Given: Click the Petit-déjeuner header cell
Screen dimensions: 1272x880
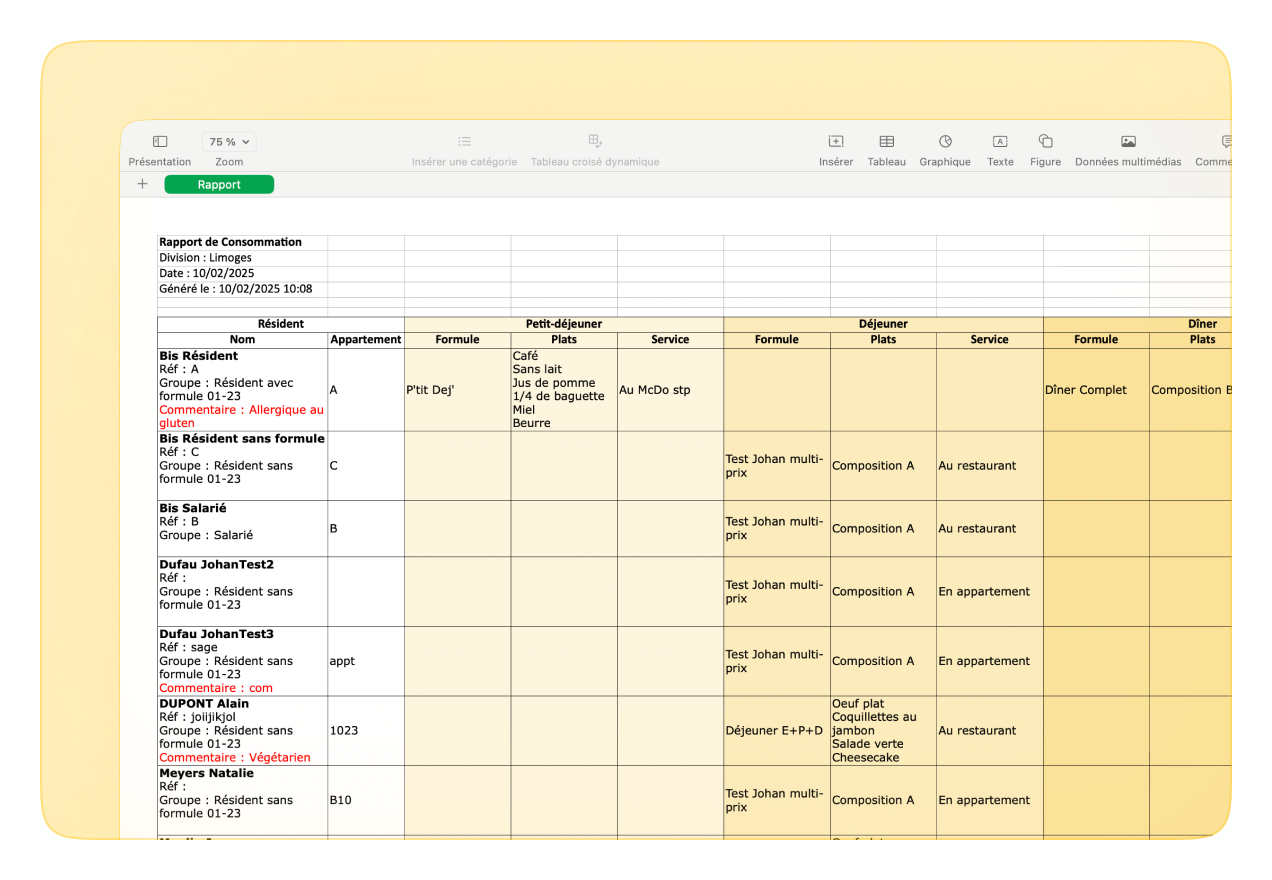Looking at the screenshot, I should (563, 324).
